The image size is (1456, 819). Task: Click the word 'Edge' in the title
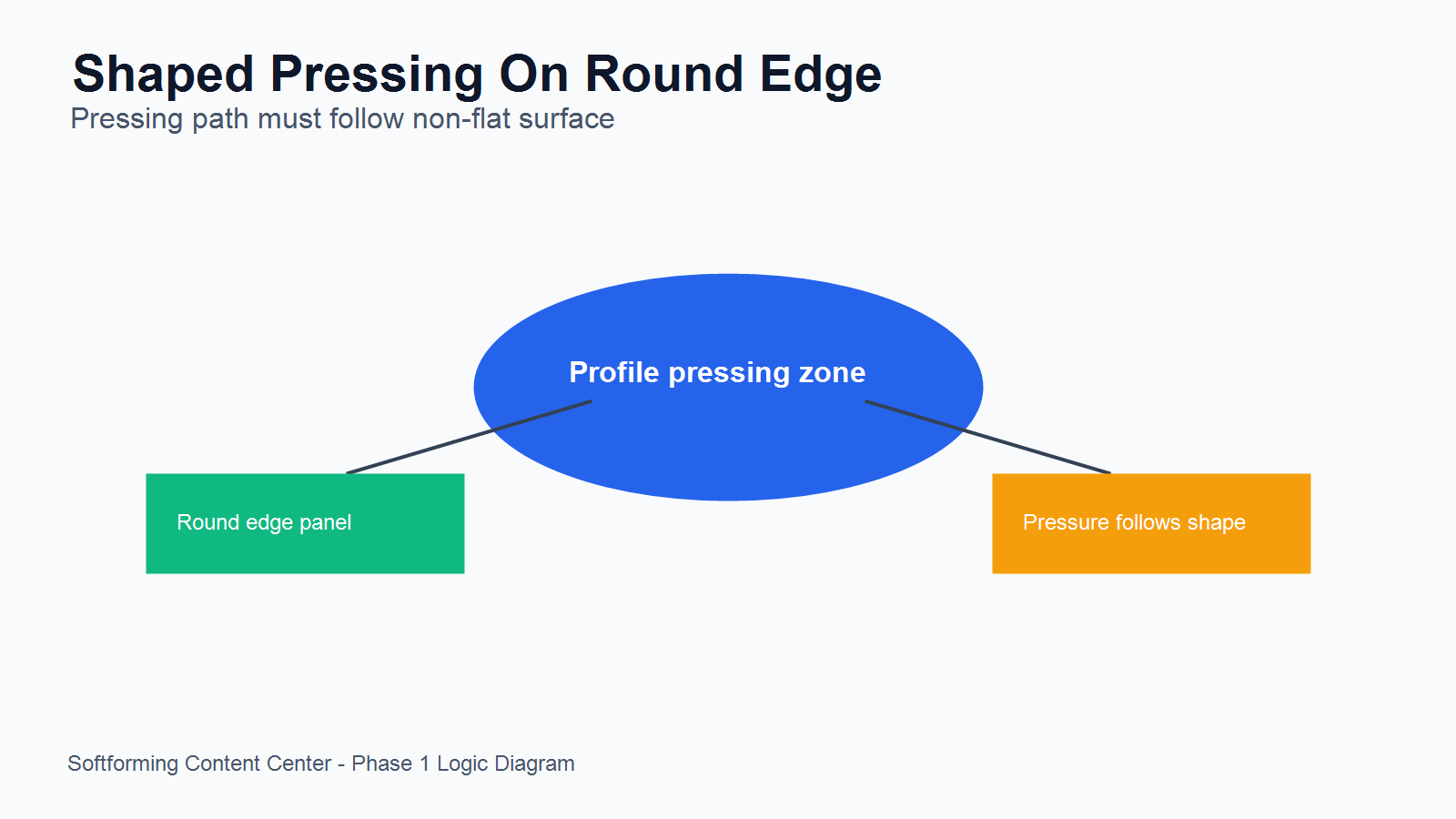click(820, 74)
